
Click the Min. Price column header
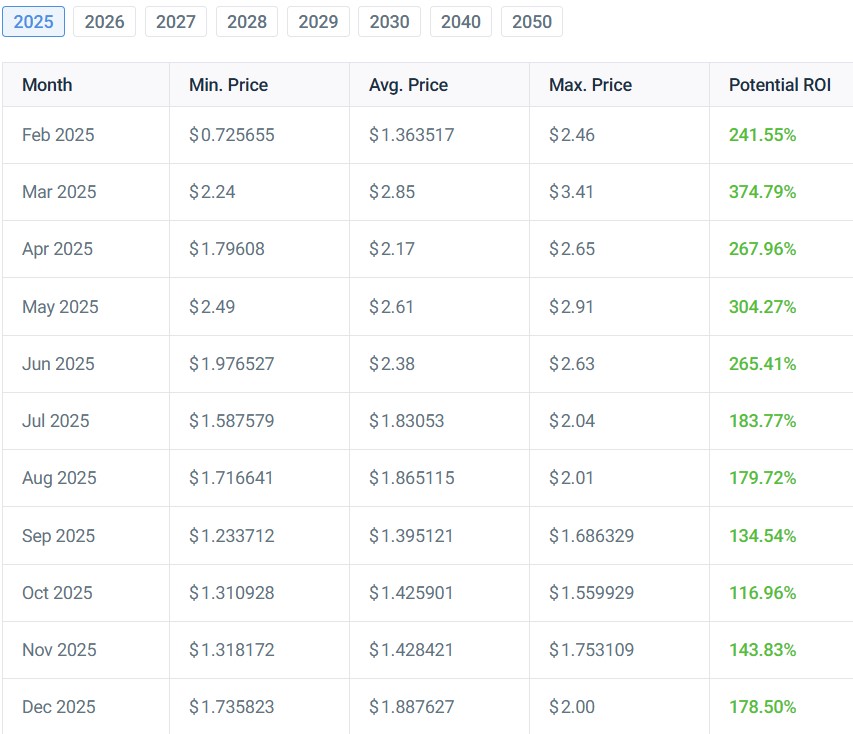228,85
